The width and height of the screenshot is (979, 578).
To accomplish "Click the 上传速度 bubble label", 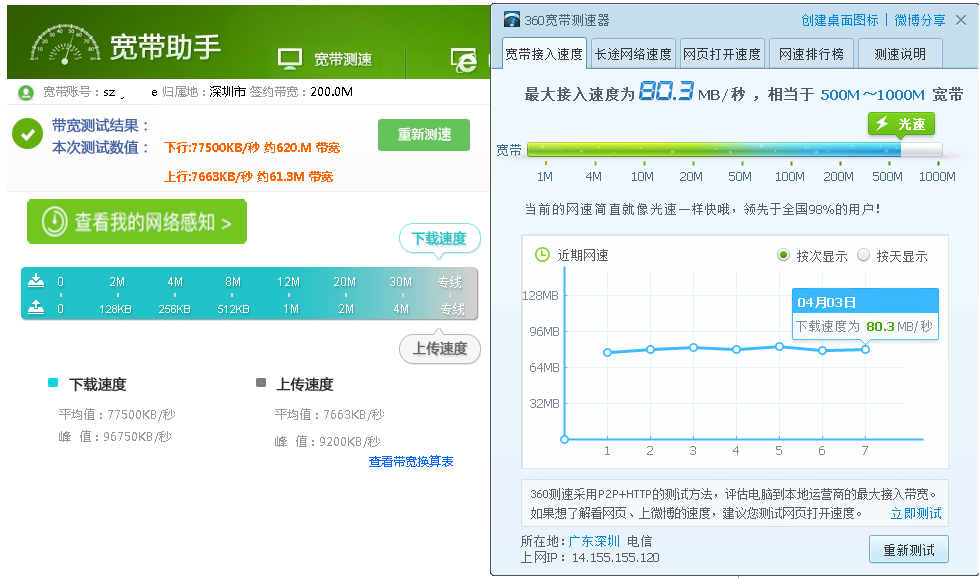I will (440, 348).
